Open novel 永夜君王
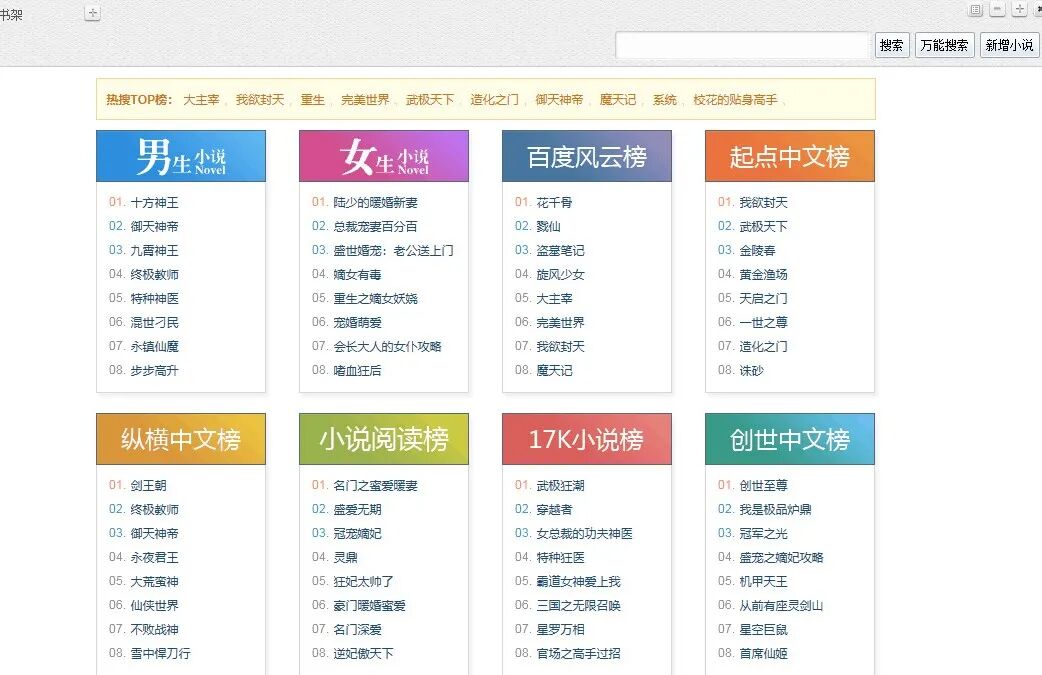 click(x=154, y=557)
